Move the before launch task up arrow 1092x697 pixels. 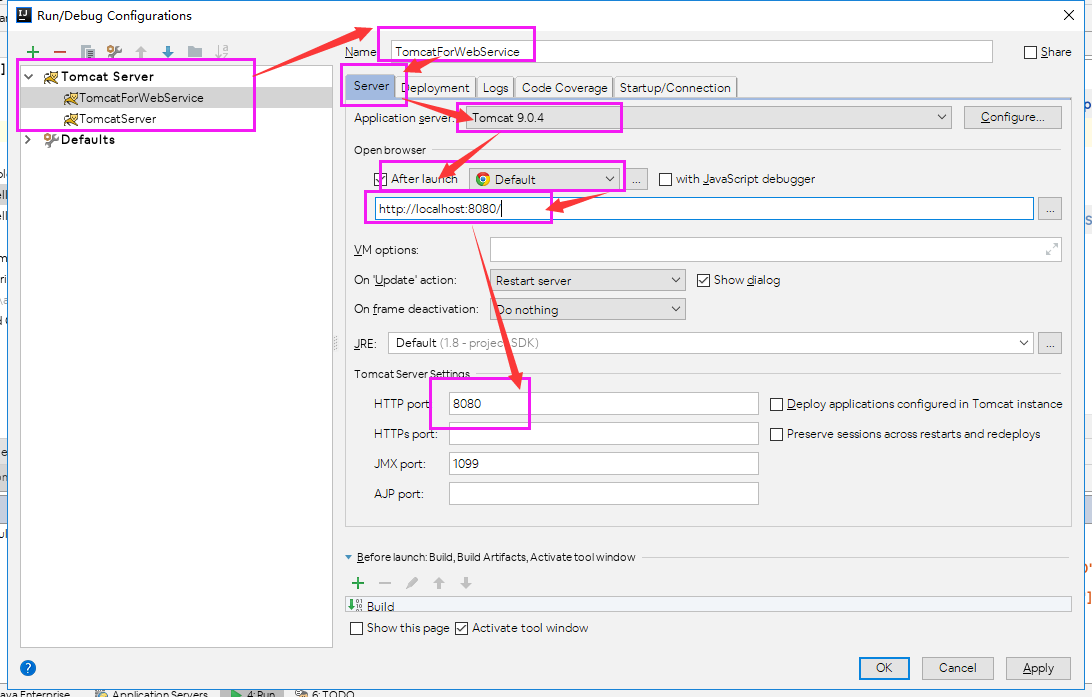click(439, 583)
